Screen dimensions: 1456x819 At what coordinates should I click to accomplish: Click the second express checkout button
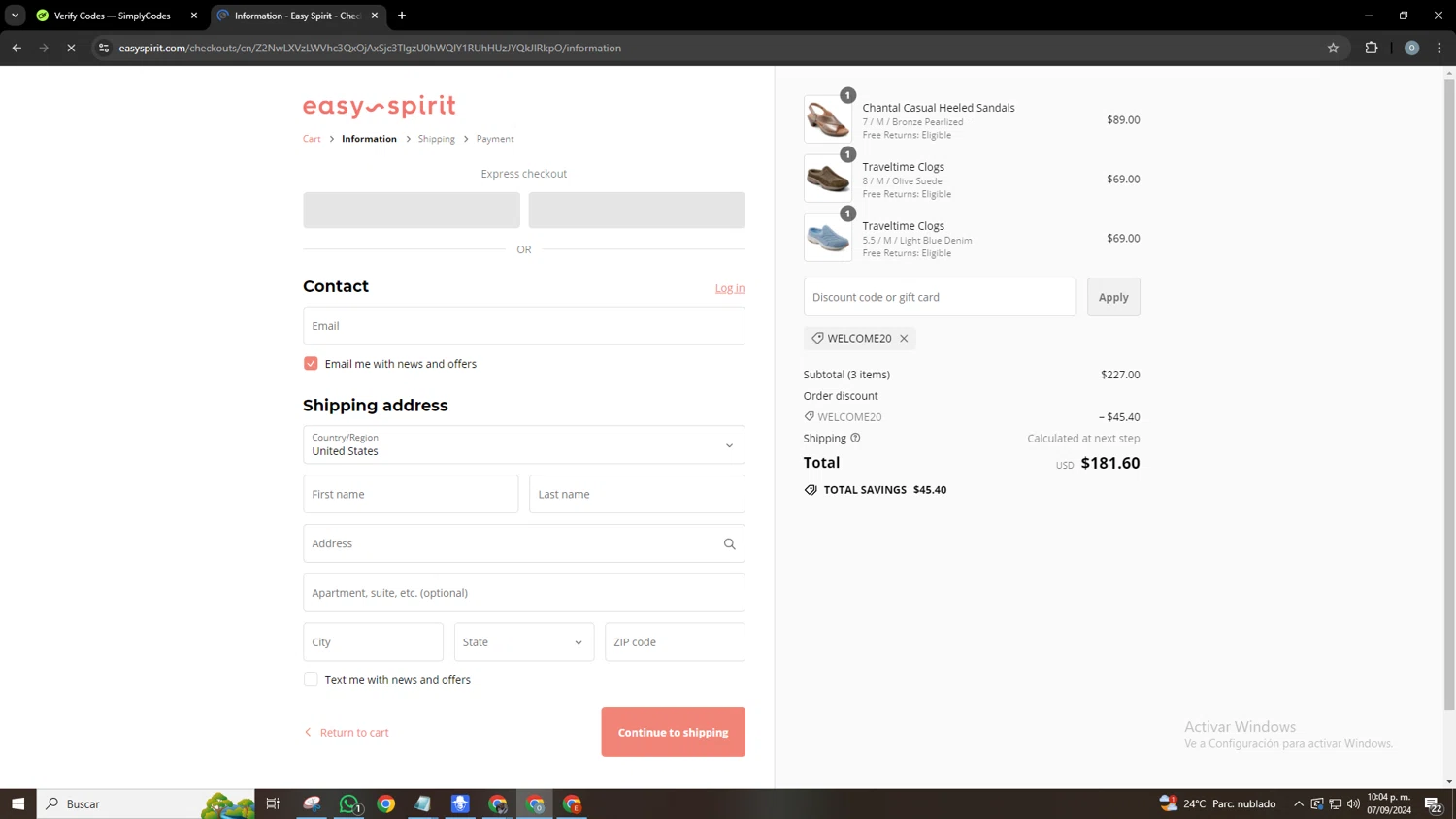pos(637,210)
